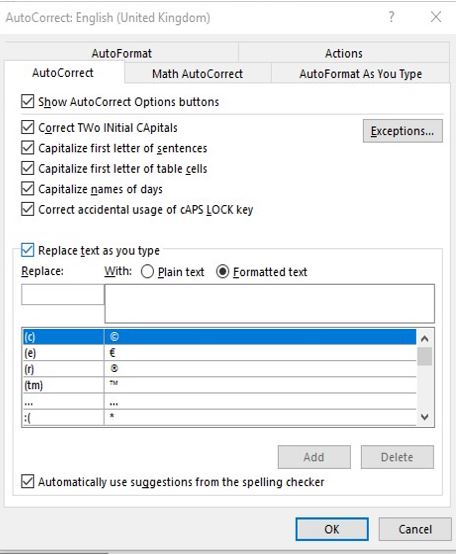Toggle Capitalize names of days

[x=28, y=189]
